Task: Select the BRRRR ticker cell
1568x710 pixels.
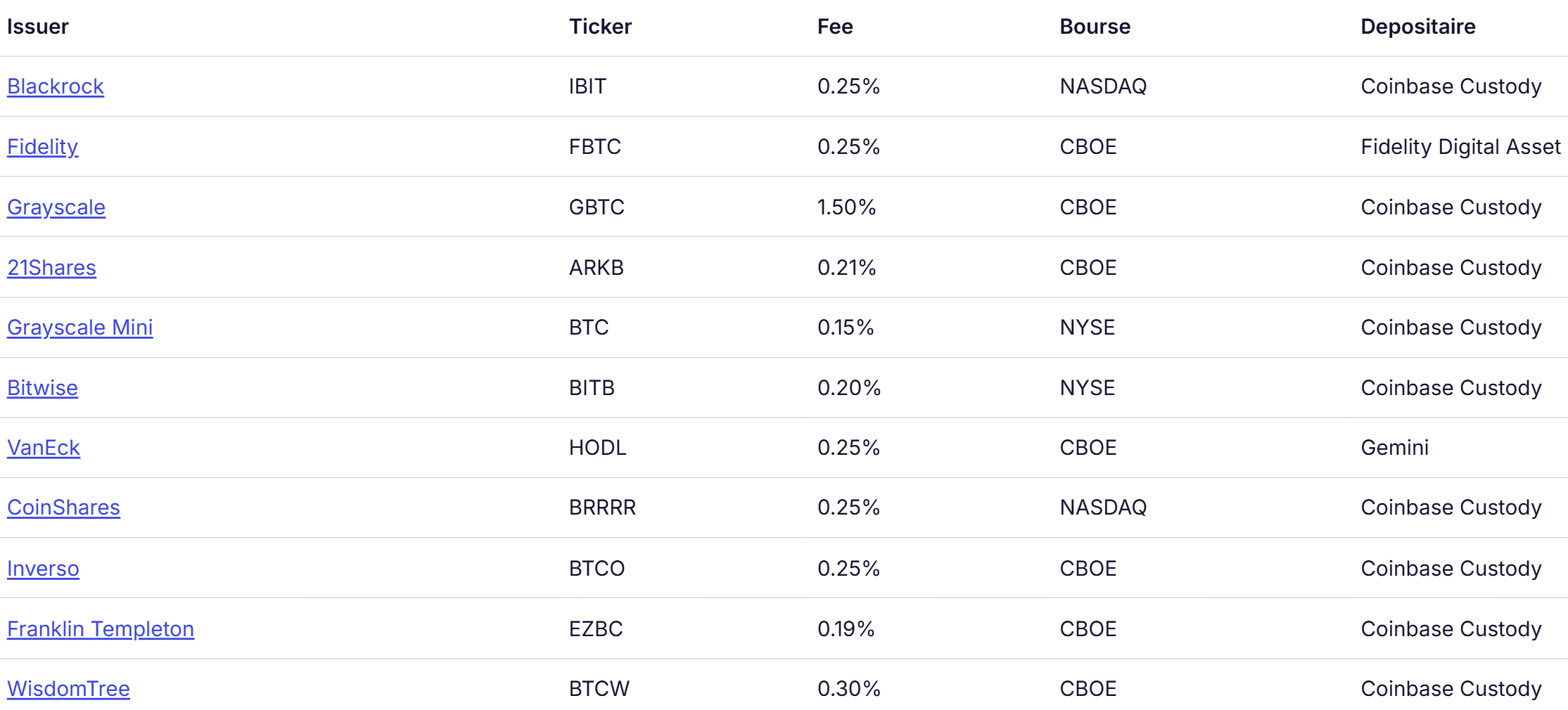Action: coord(602,508)
